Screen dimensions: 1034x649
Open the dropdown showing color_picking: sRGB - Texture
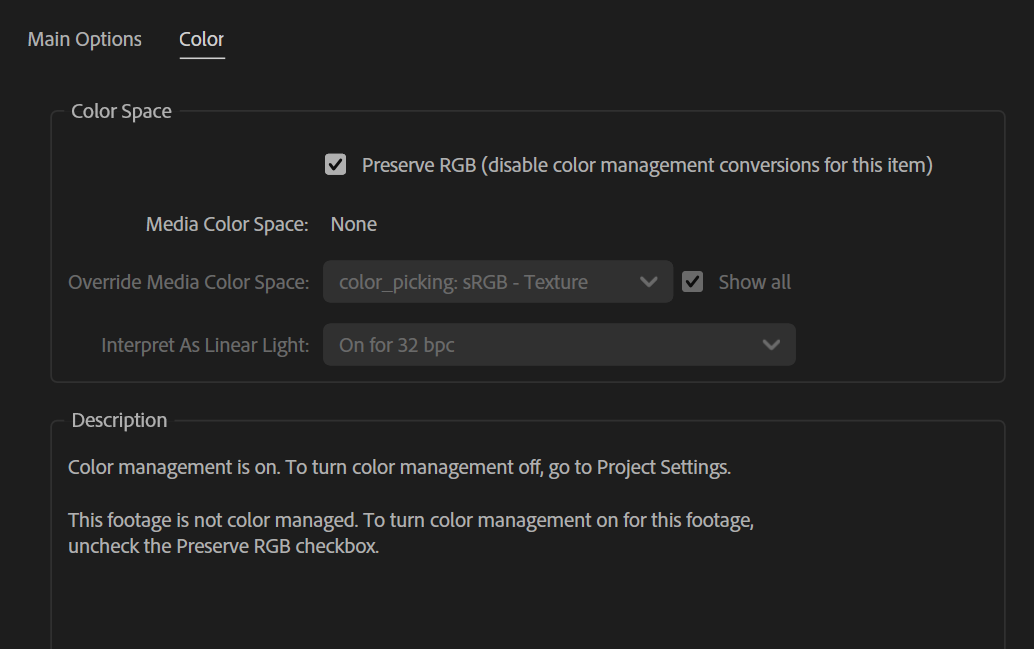(480, 282)
